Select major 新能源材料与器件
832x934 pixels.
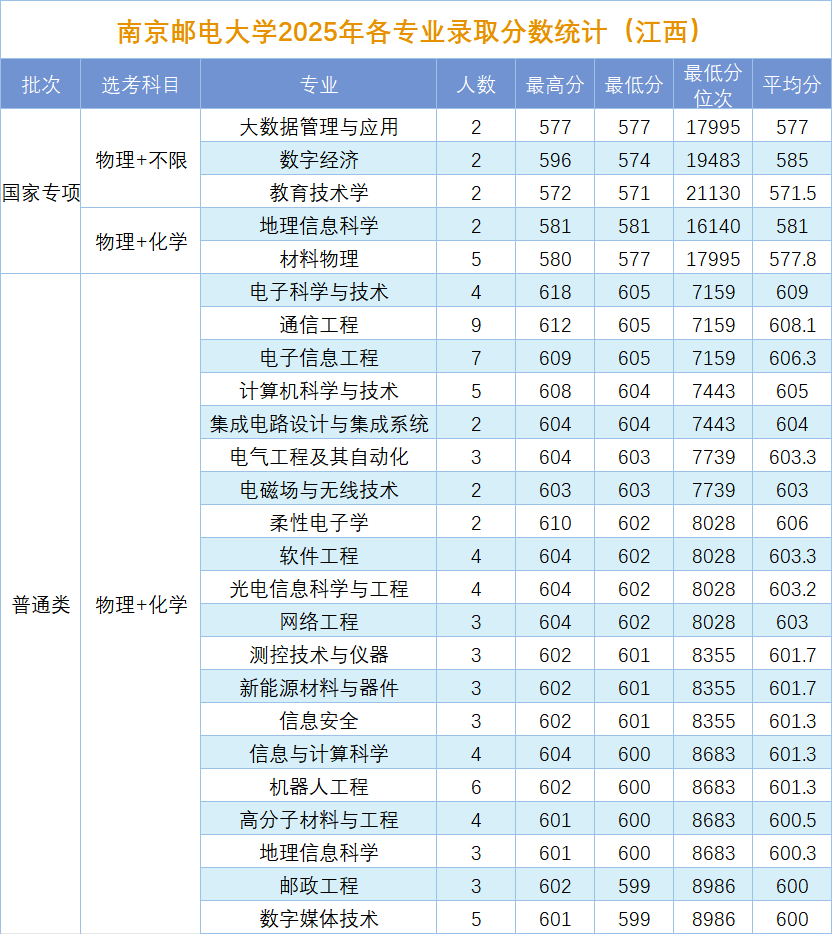(319, 687)
